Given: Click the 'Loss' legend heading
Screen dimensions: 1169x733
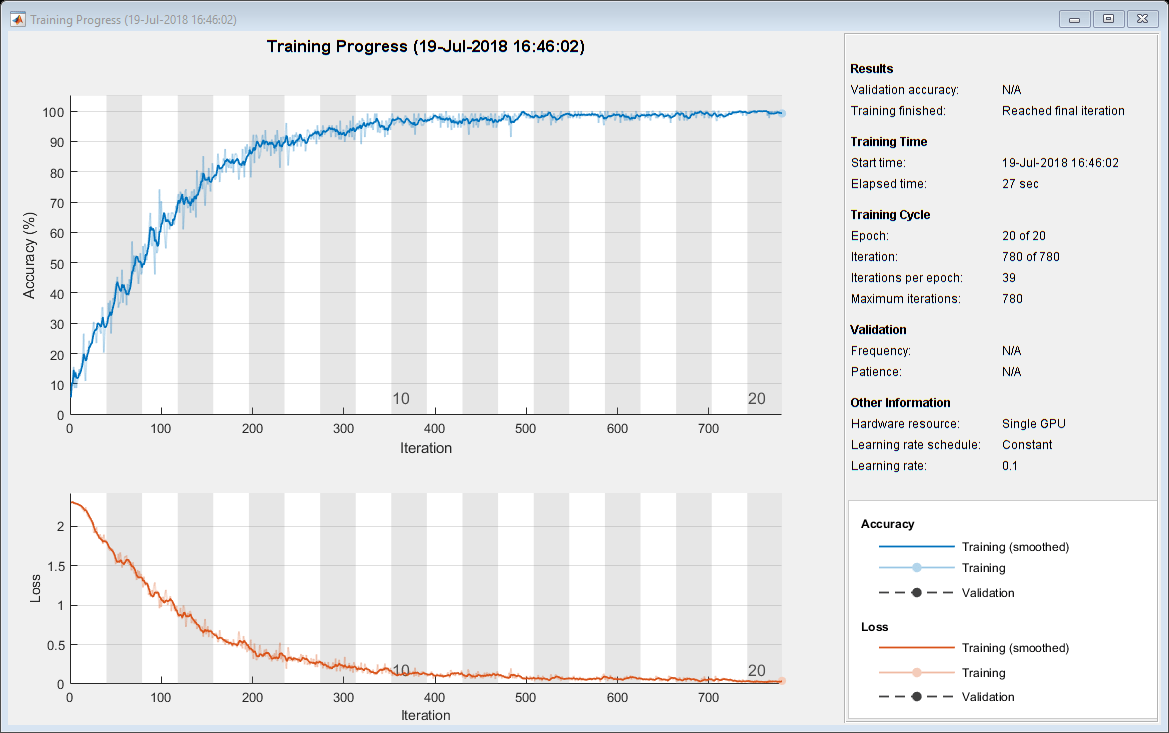Looking at the screenshot, I should 875,627.
